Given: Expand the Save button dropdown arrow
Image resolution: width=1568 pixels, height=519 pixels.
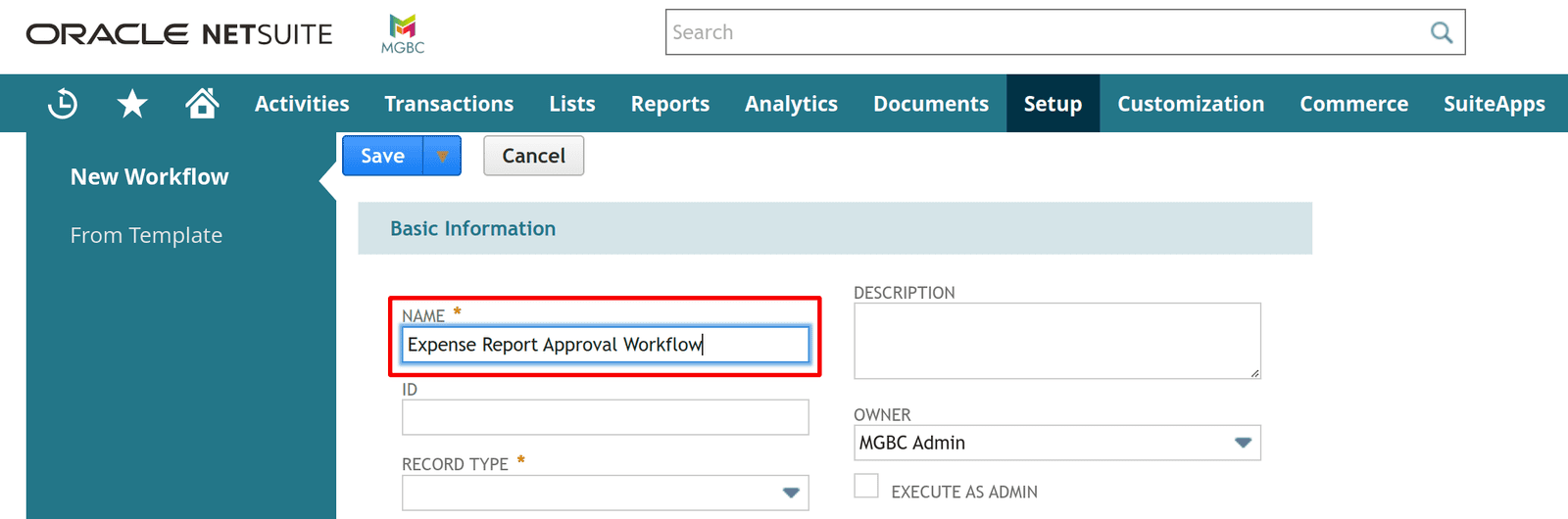Looking at the screenshot, I should (442, 156).
